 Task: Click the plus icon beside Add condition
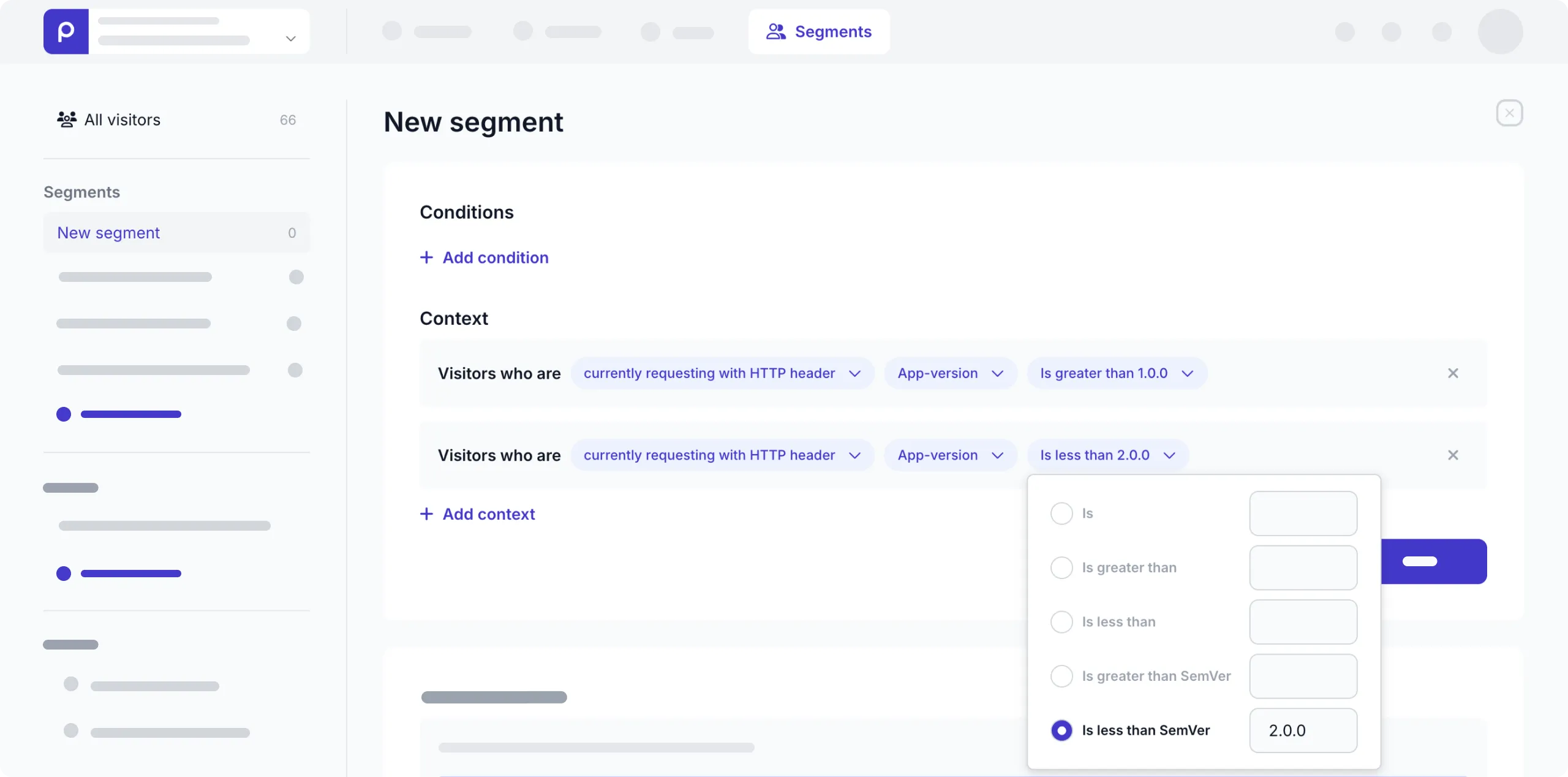point(426,257)
